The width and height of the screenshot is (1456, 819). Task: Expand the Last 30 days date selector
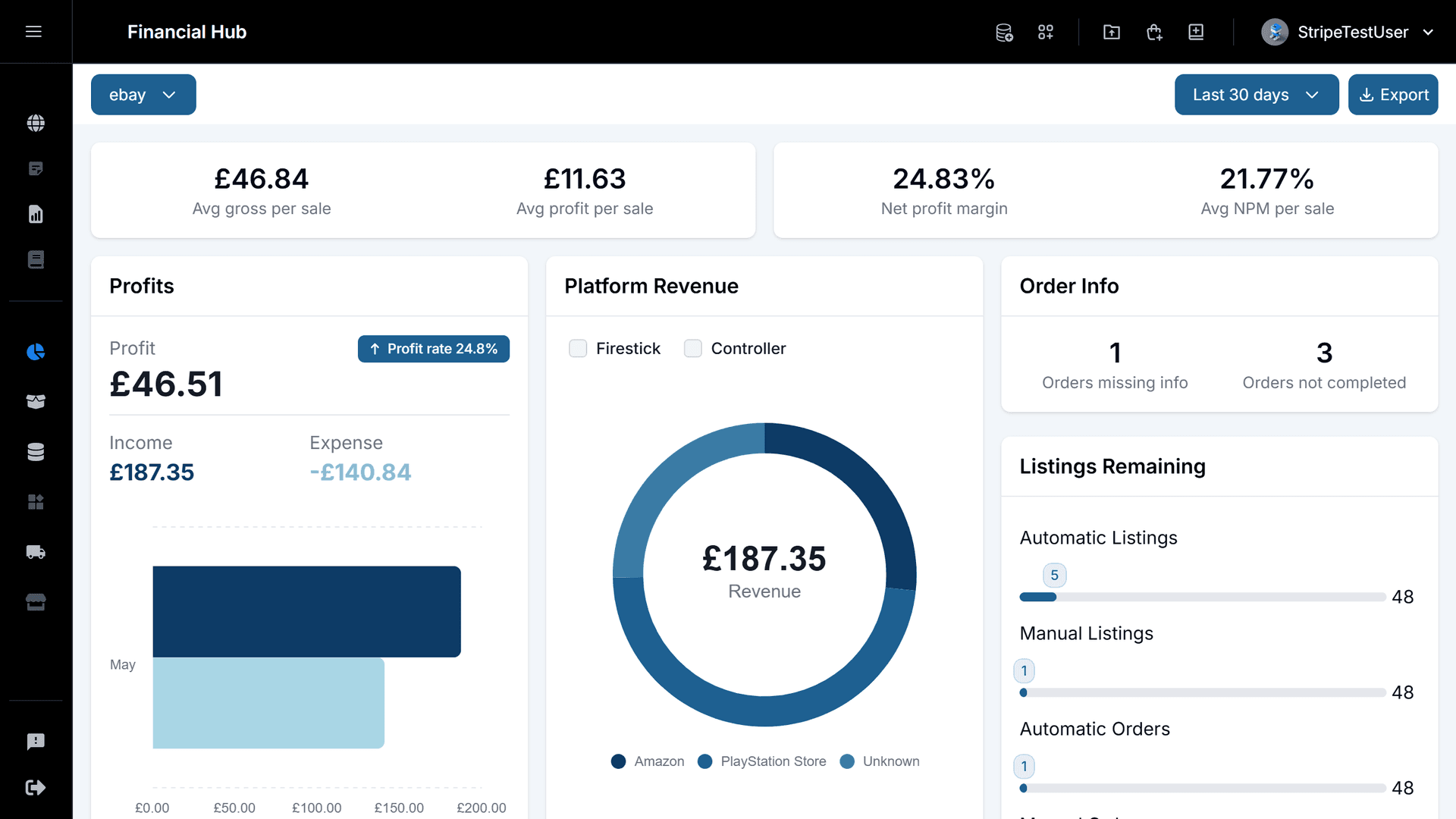[1256, 94]
